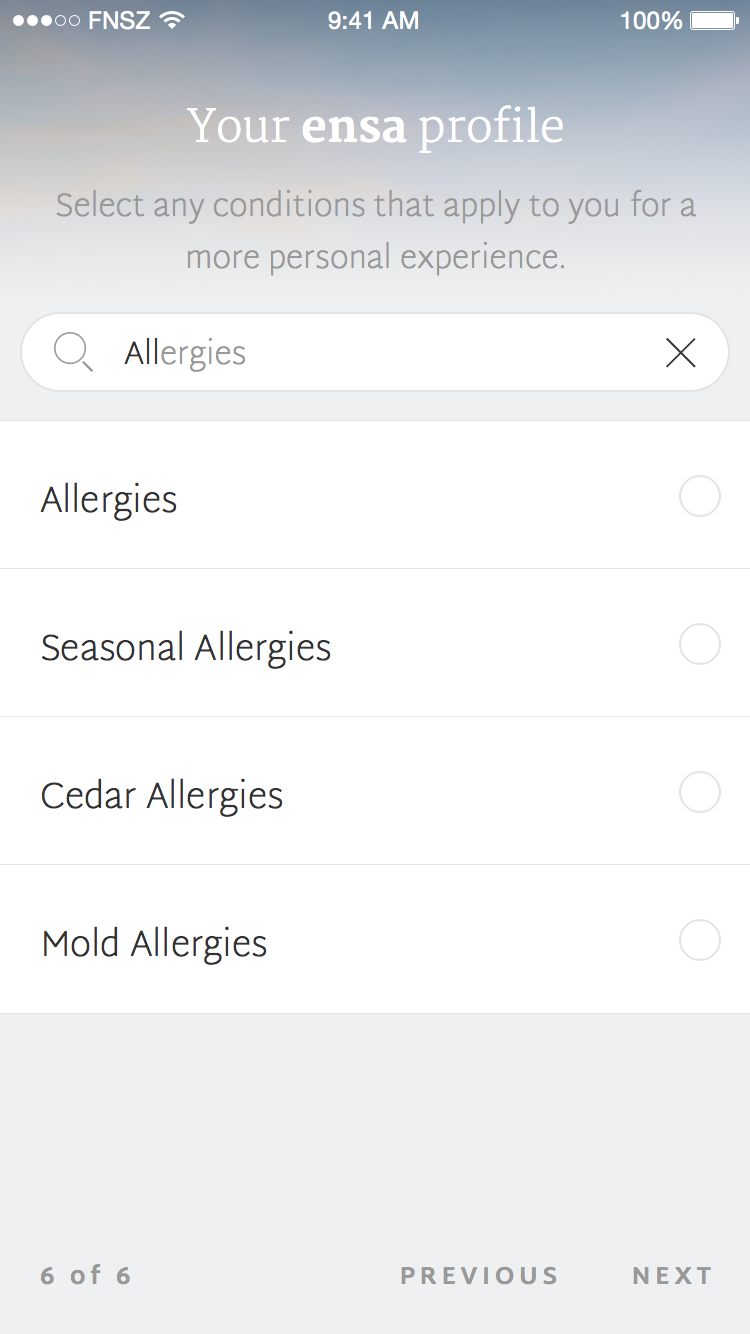
Task: Go to NEXT step
Action: click(672, 1276)
